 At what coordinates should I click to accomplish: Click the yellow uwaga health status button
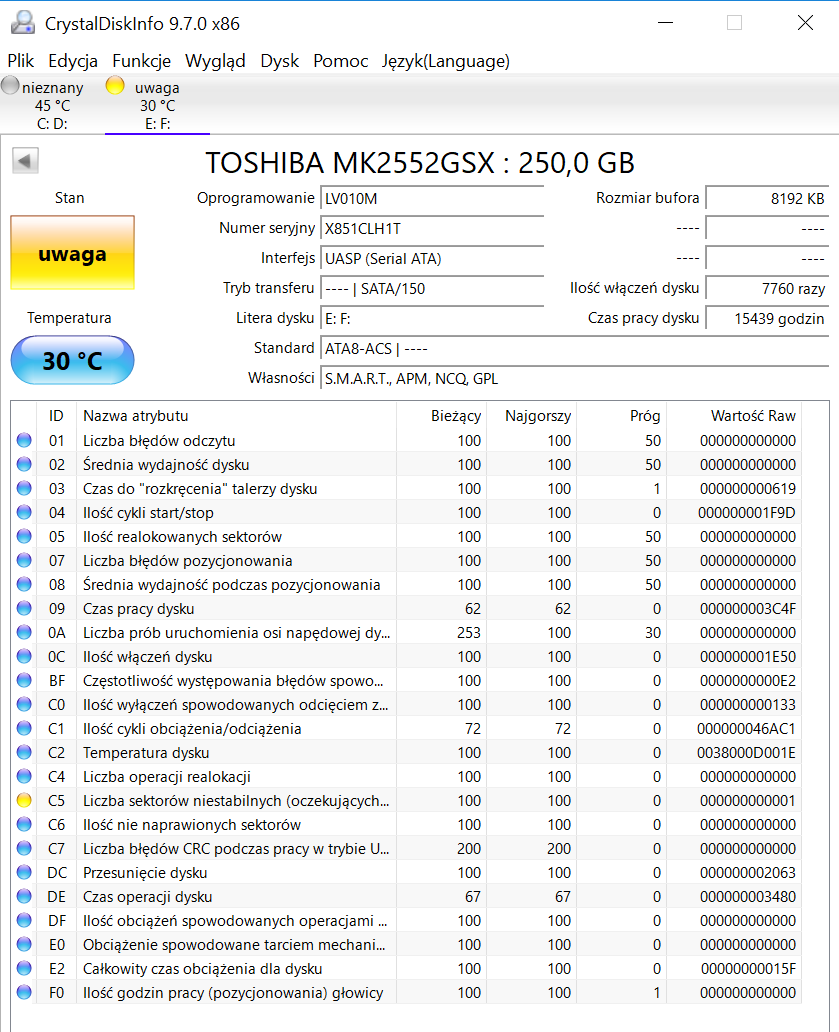pyautogui.click(x=72, y=253)
